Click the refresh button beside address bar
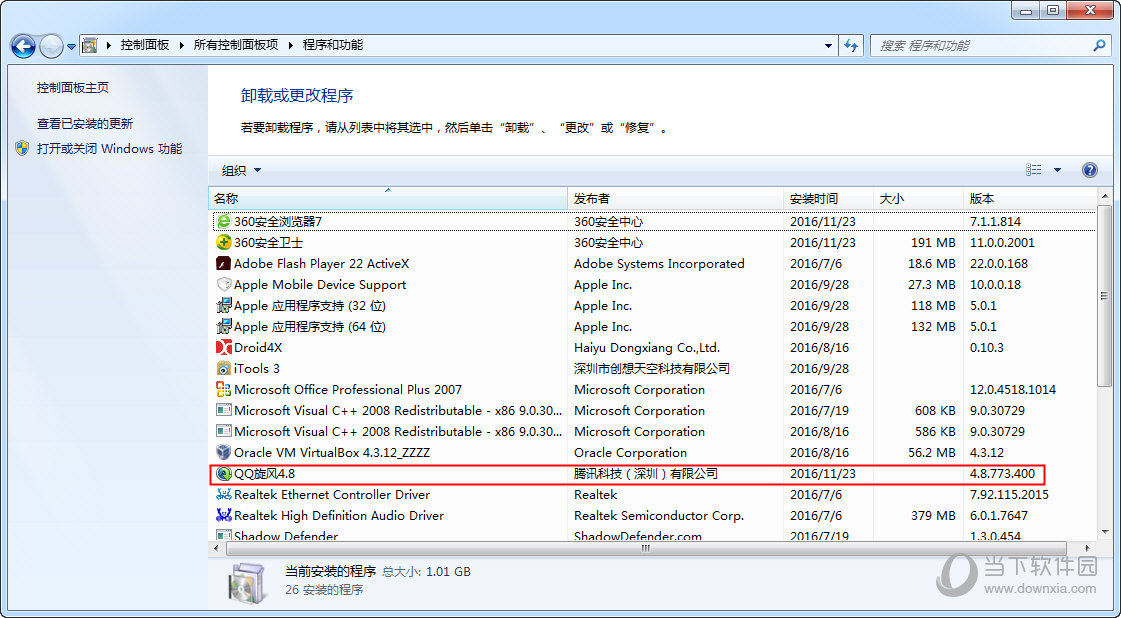This screenshot has height=618, width=1121. click(x=851, y=45)
